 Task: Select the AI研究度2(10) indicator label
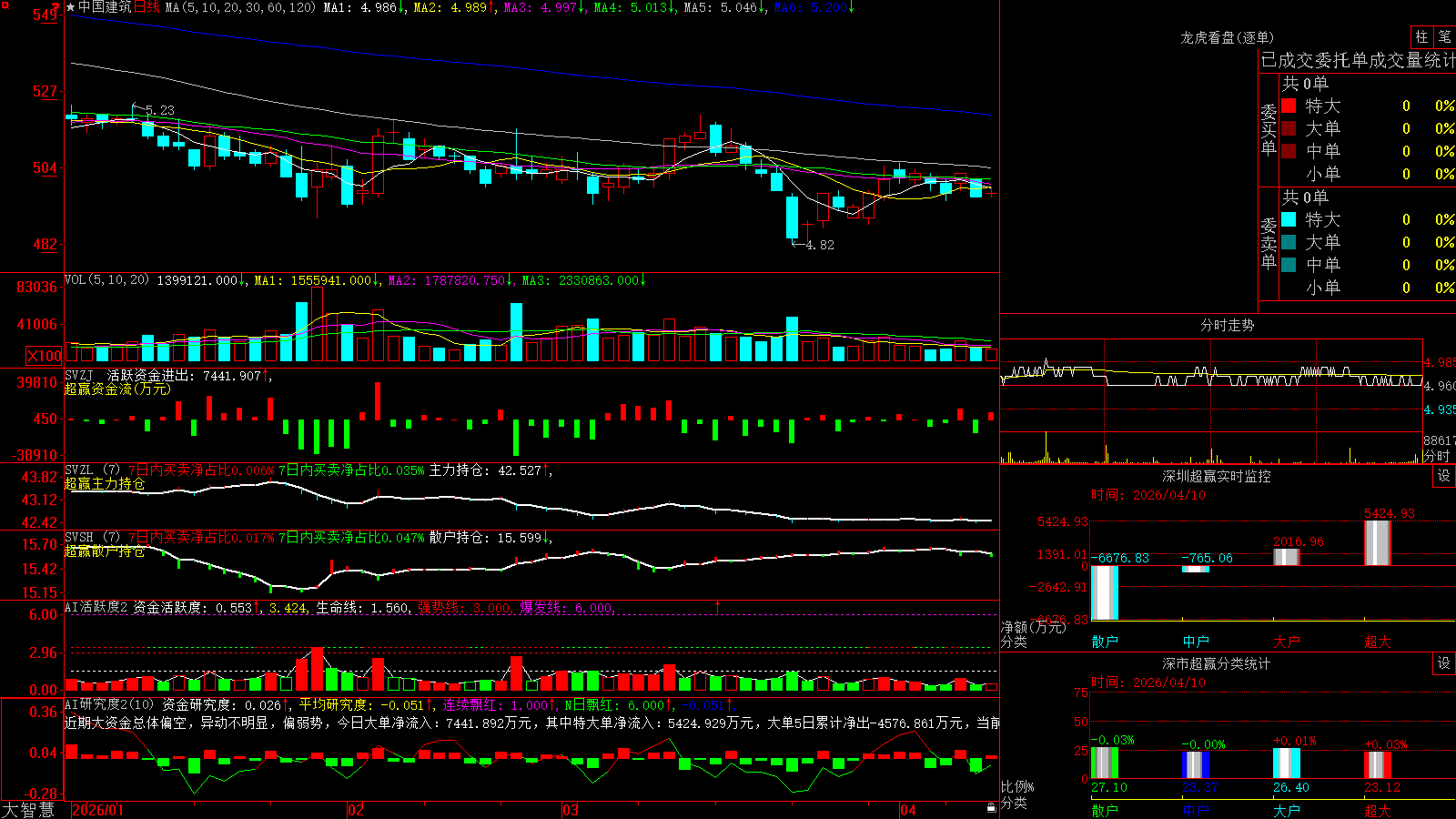pyautogui.click(x=109, y=704)
